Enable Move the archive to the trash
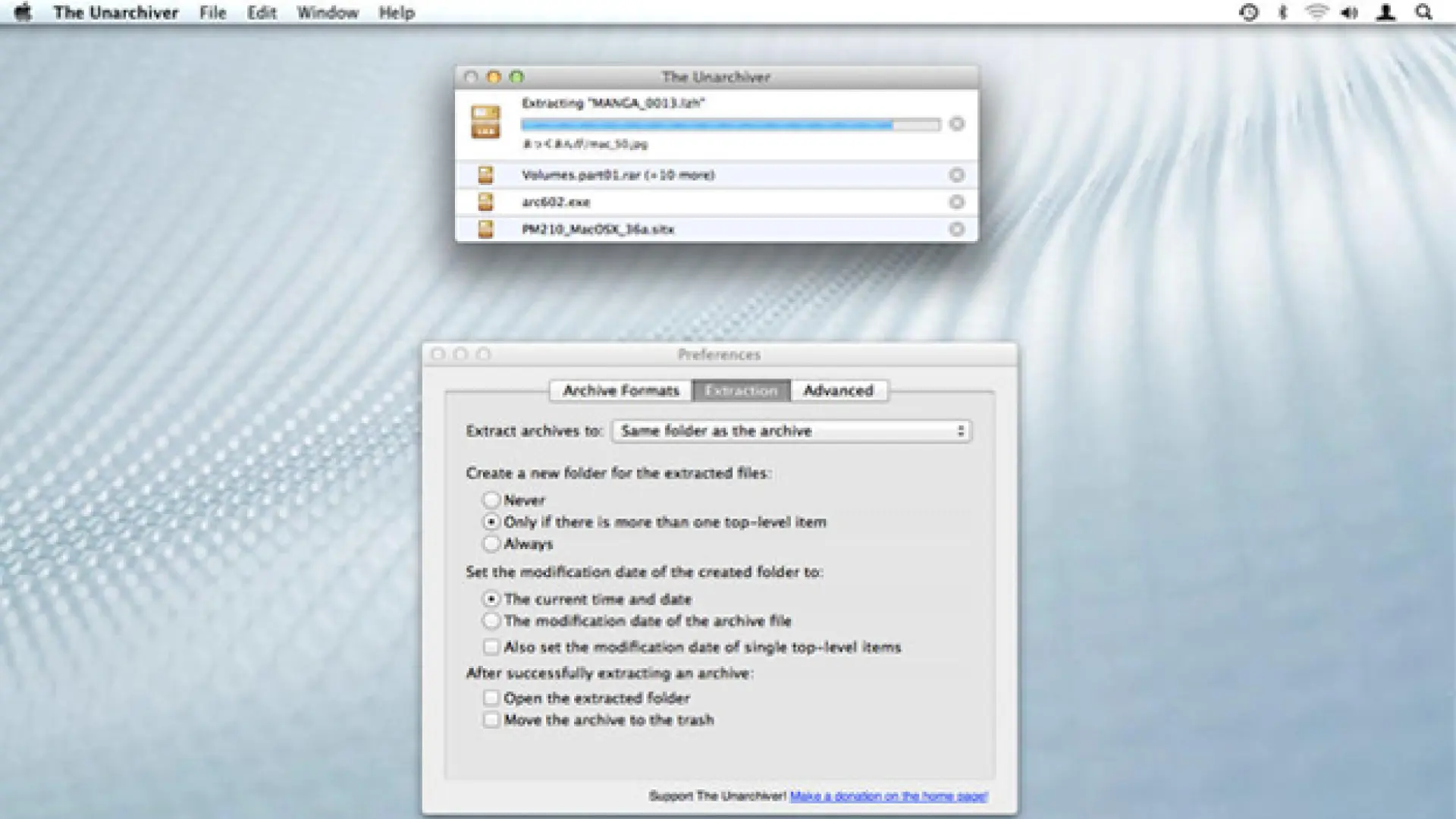The width and height of the screenshot is (1456, 819). point(491,720)
